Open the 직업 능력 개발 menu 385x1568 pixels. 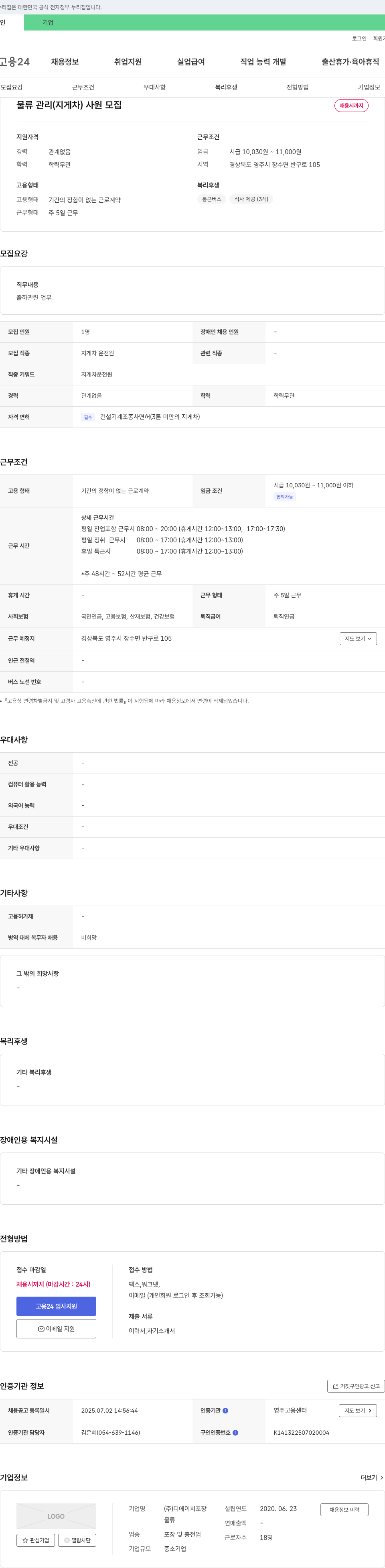(263, 62)
